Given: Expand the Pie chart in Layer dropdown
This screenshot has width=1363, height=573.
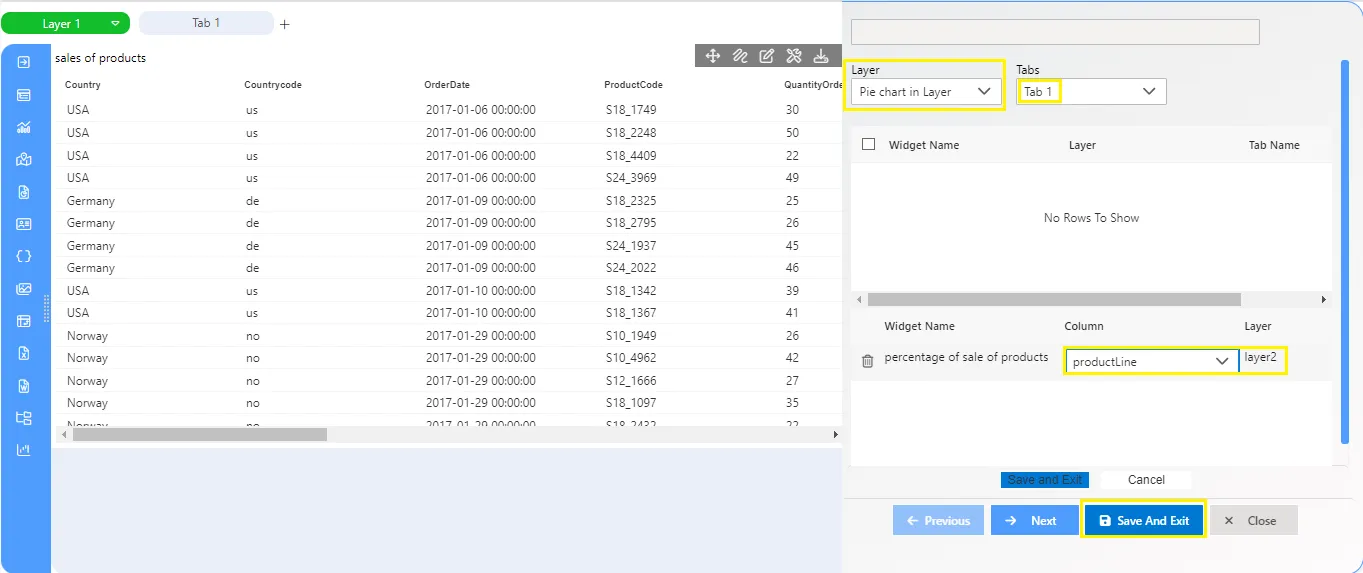Looking at the screenshot, I should 925,92.
